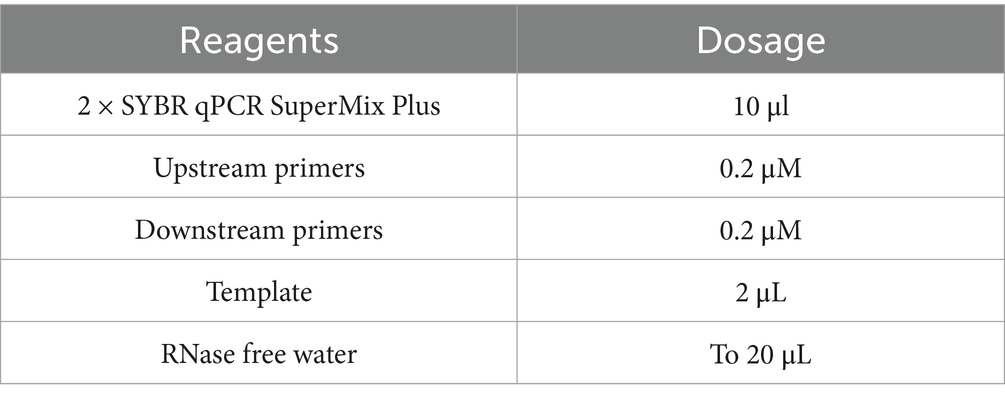Click the To 20 μL dosage cell
Image resolution: width=1005 pixels, height=402 pixels.
click(760, 354)
